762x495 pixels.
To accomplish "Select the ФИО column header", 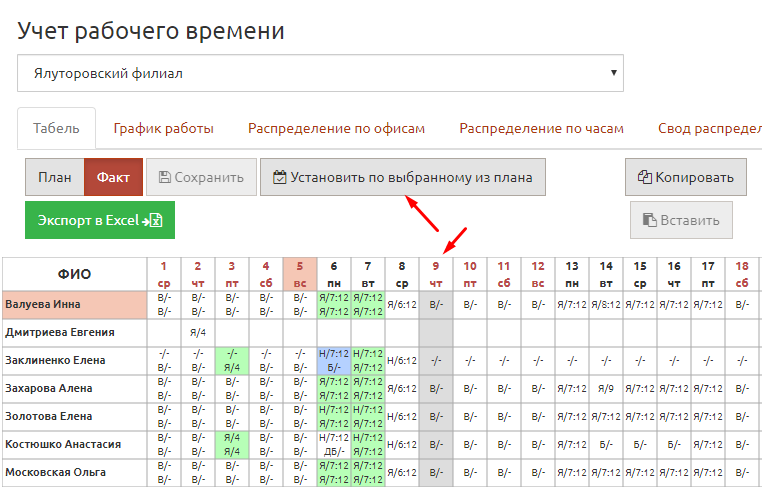I will (74, 274).
